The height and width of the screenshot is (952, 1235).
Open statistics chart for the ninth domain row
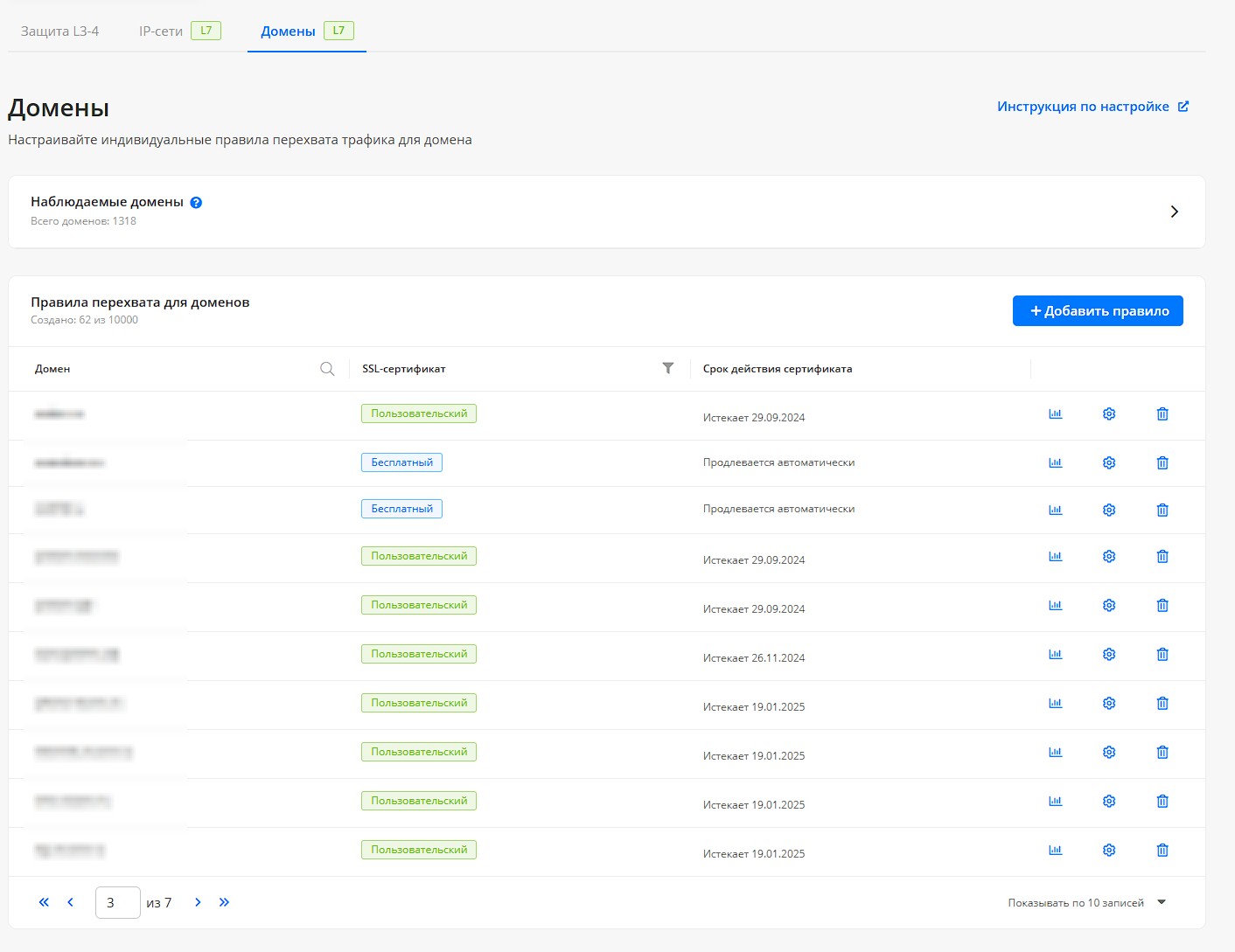point(1056,801)
